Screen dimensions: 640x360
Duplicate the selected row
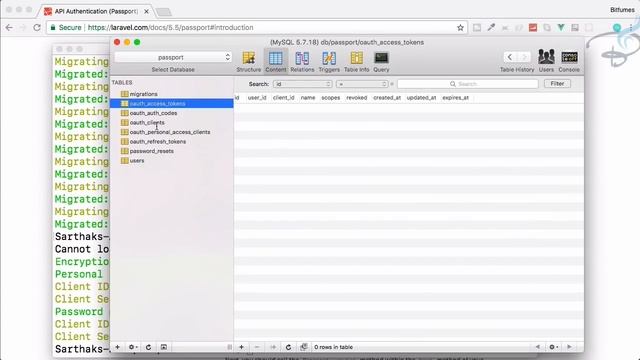pyautogui.click(x=273, y=347)
